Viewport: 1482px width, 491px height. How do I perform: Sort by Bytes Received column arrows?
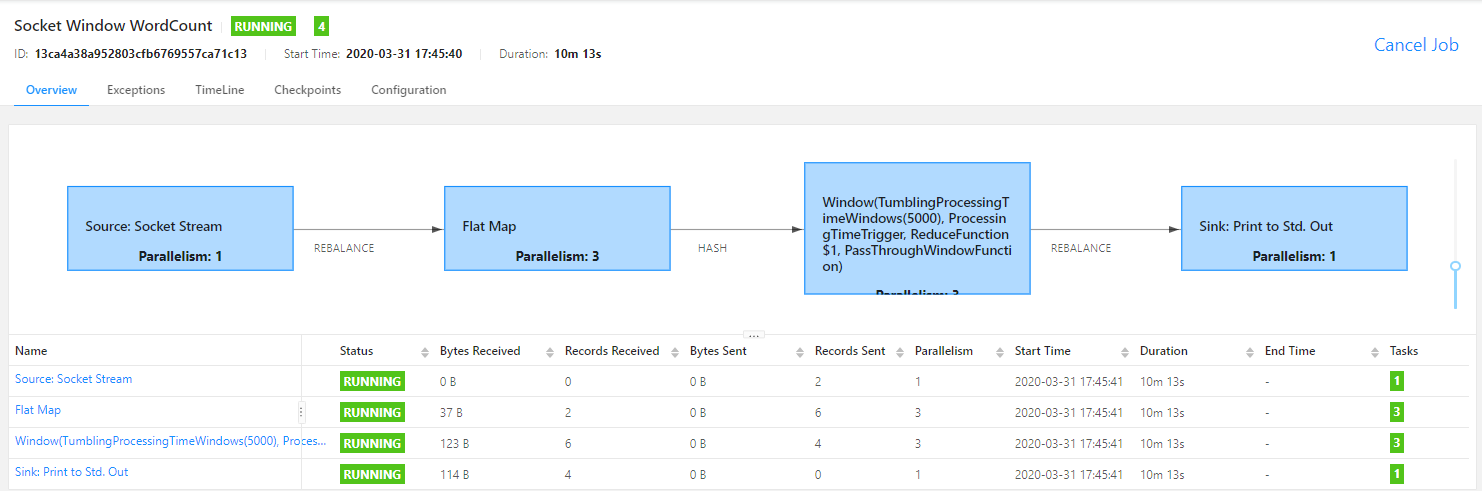coord(549,352)
